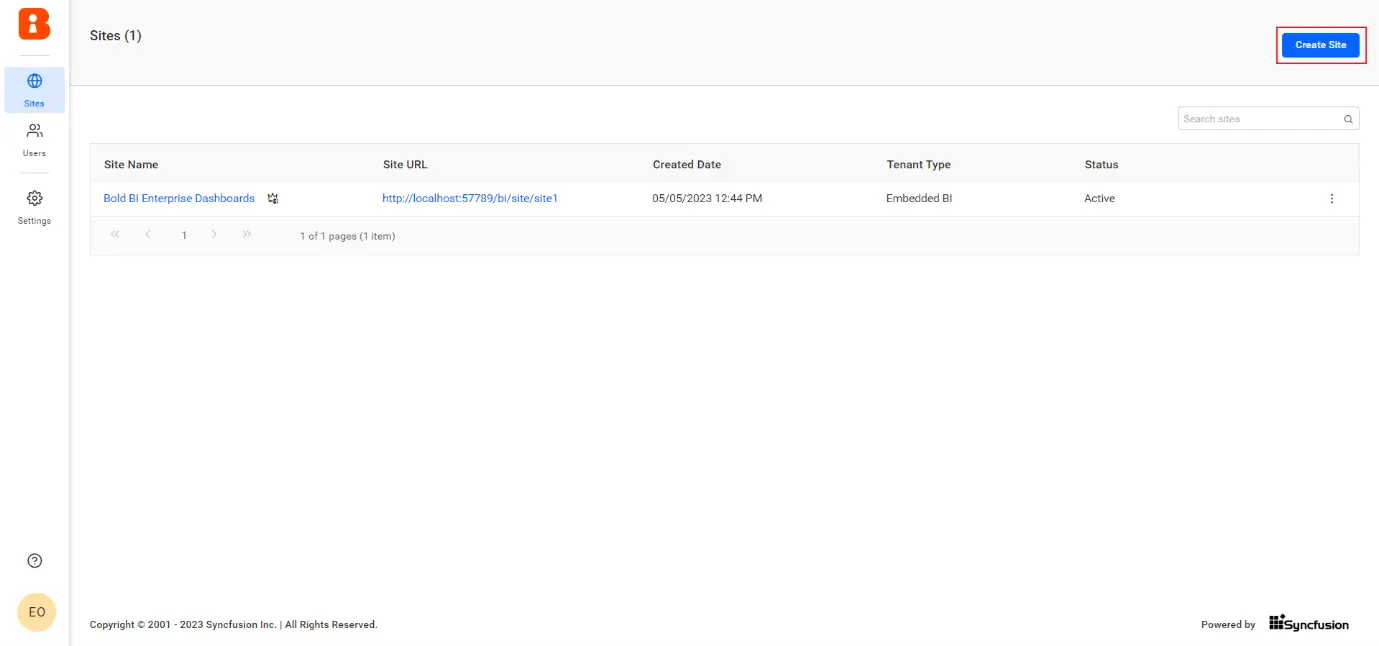Sort by Tenant Type column header

[x=918, y=165]
